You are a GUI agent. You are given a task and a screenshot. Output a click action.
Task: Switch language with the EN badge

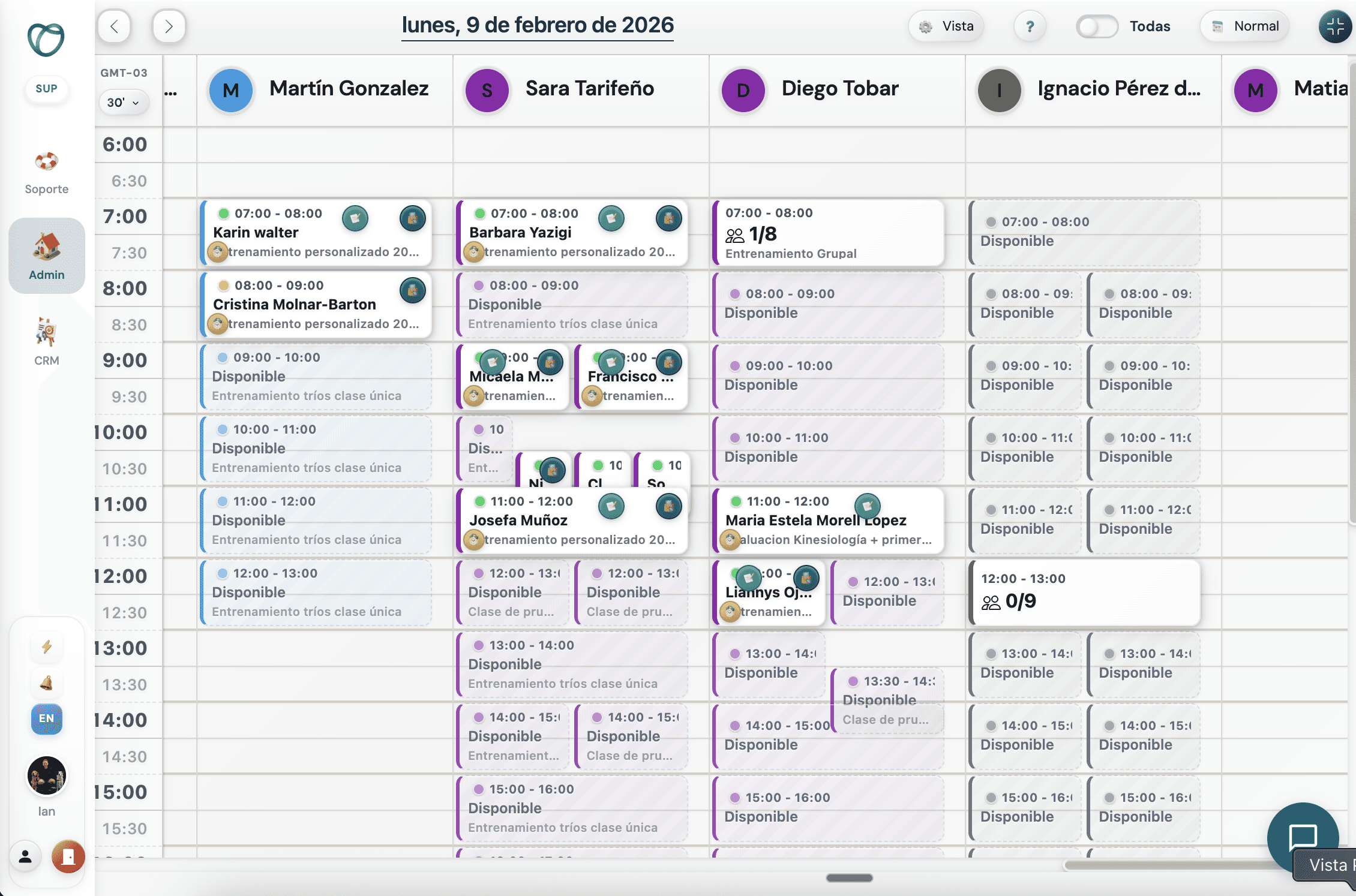tap(46, 718)
